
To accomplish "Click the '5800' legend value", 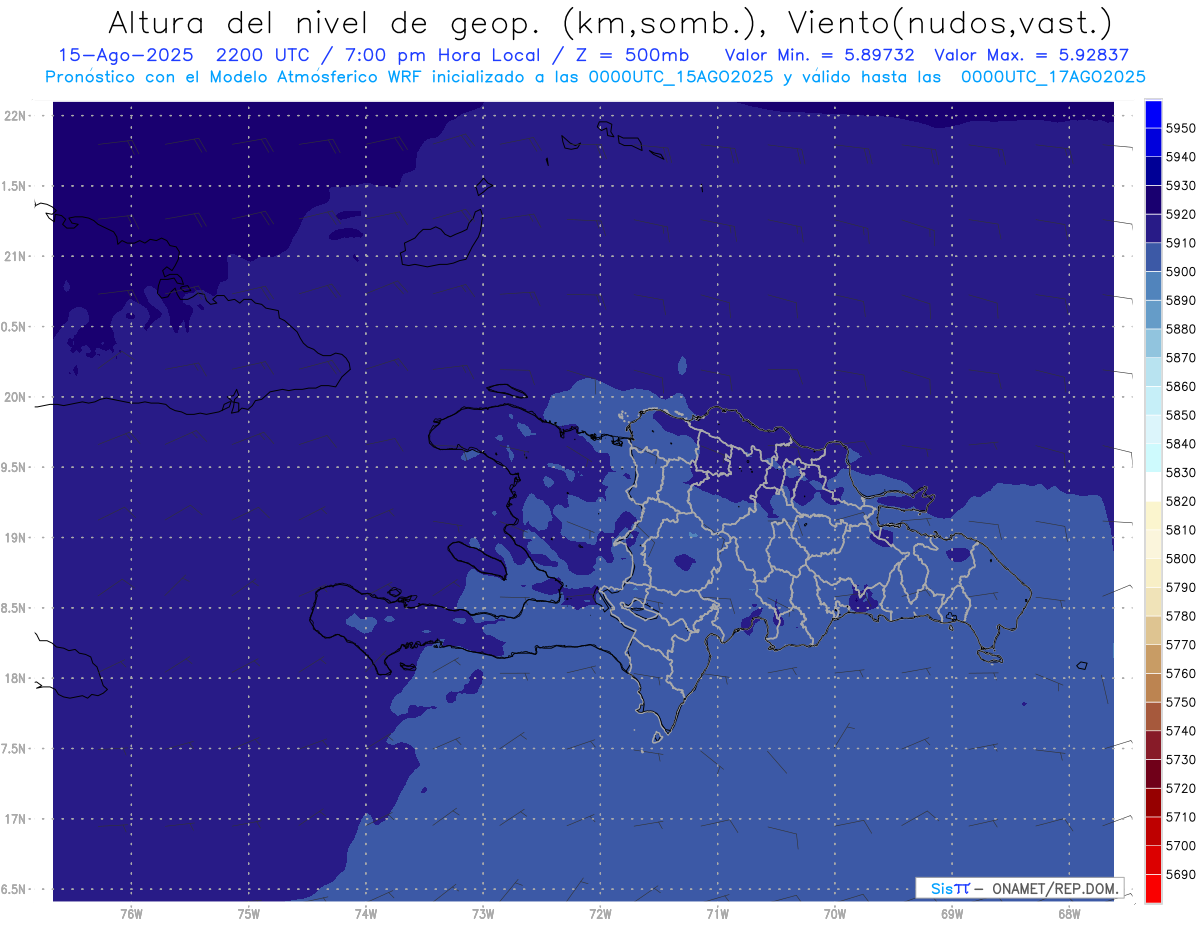I will (x=1180, y=559).
